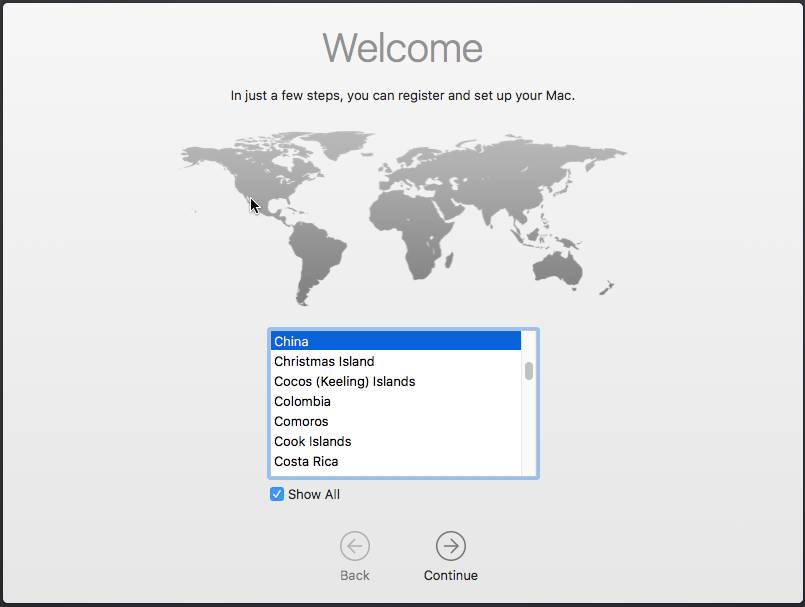The image size is (805, 607).
Task: Click the Back text label
Action: point(355,575)
